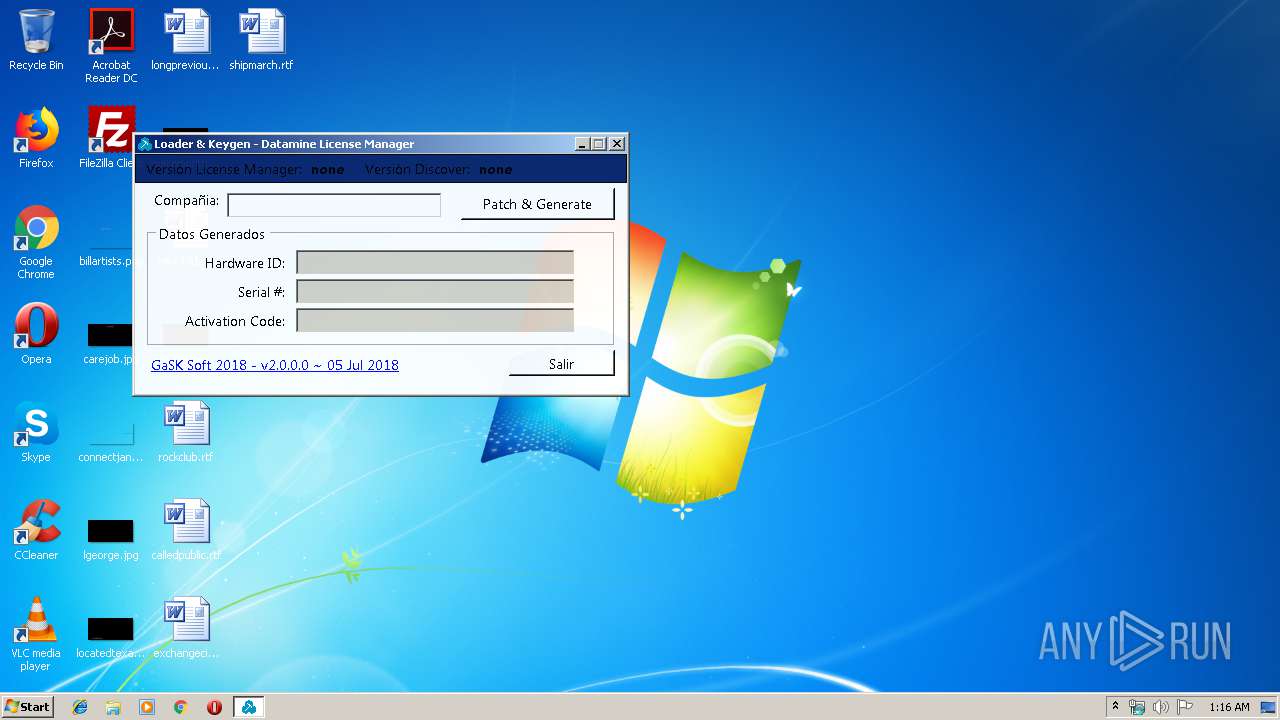Viewport: 1280px width, 720px height.
Task: Open the Recycle Bin desktop icon
Action: (36, 40)
